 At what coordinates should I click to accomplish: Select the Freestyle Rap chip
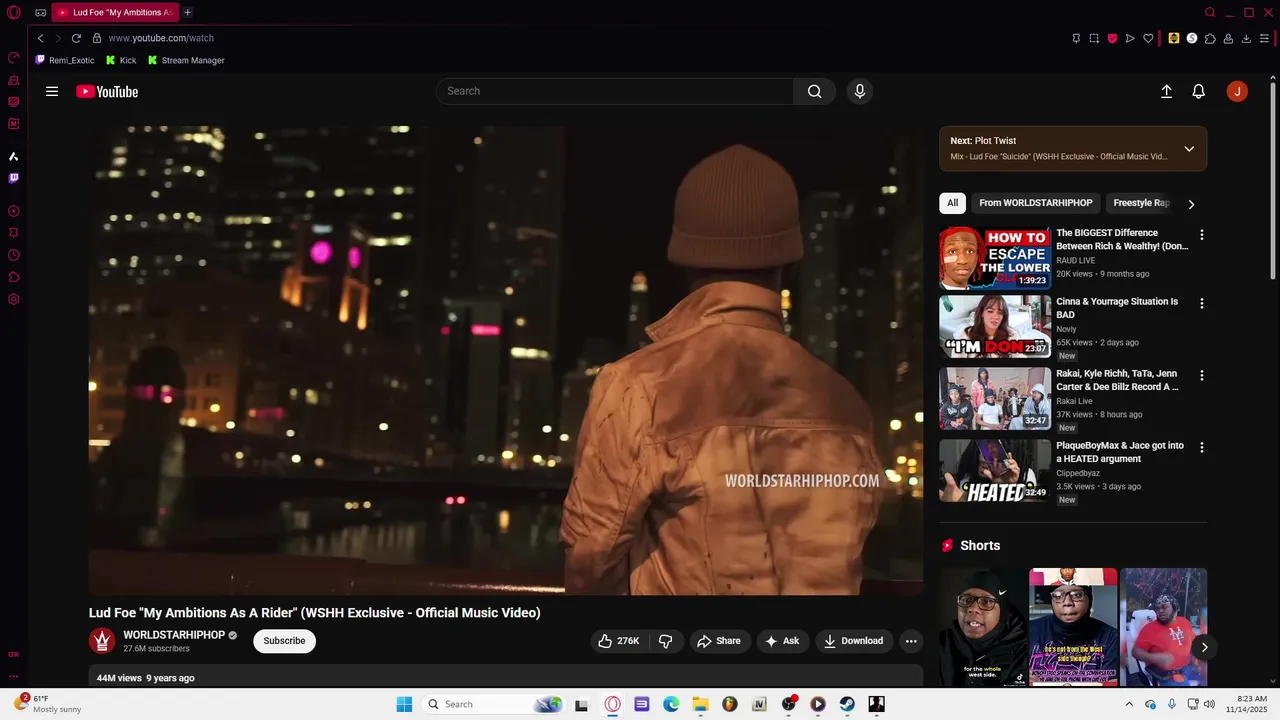[1140, 203]
